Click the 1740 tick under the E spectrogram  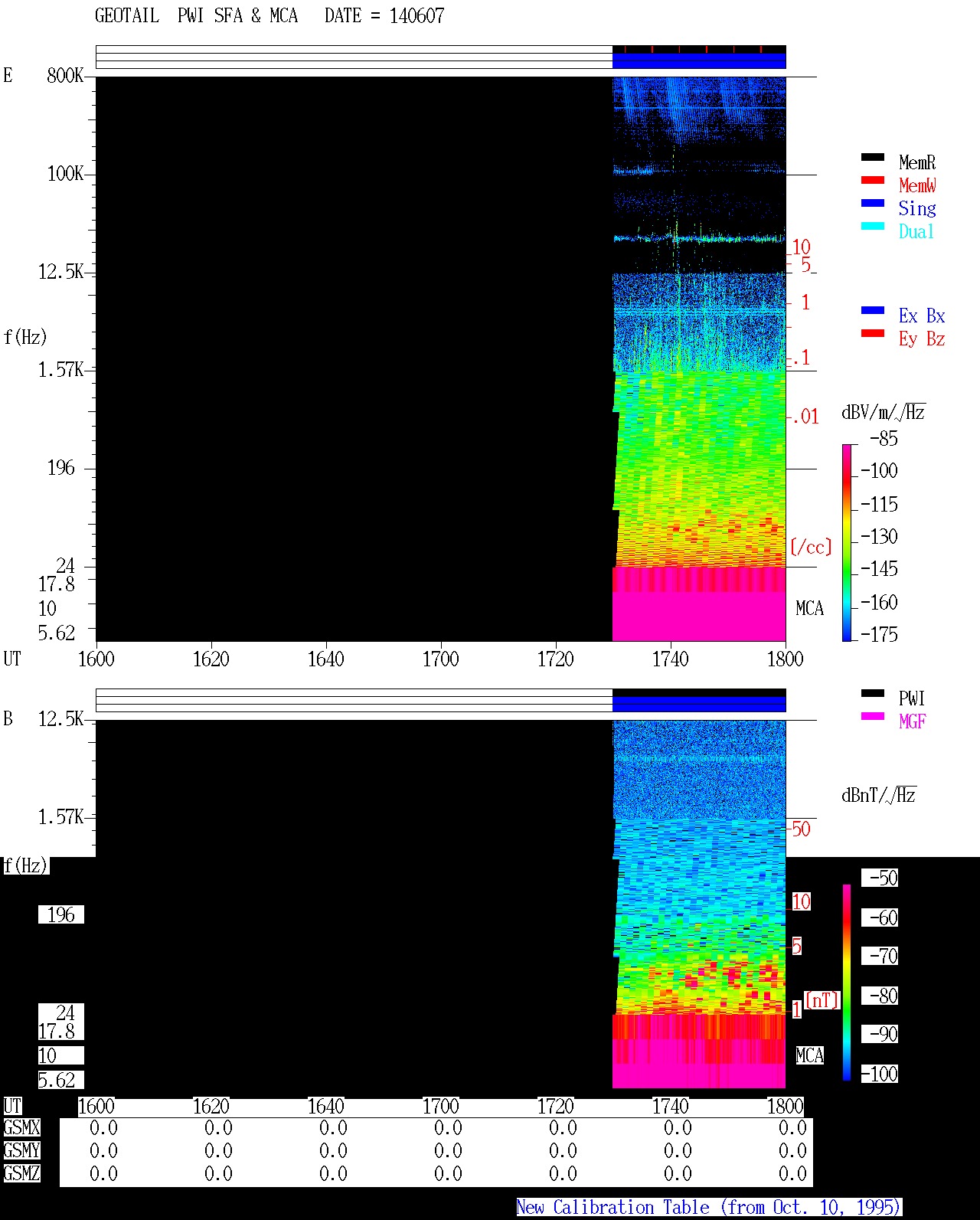click(x=671, y=659)
